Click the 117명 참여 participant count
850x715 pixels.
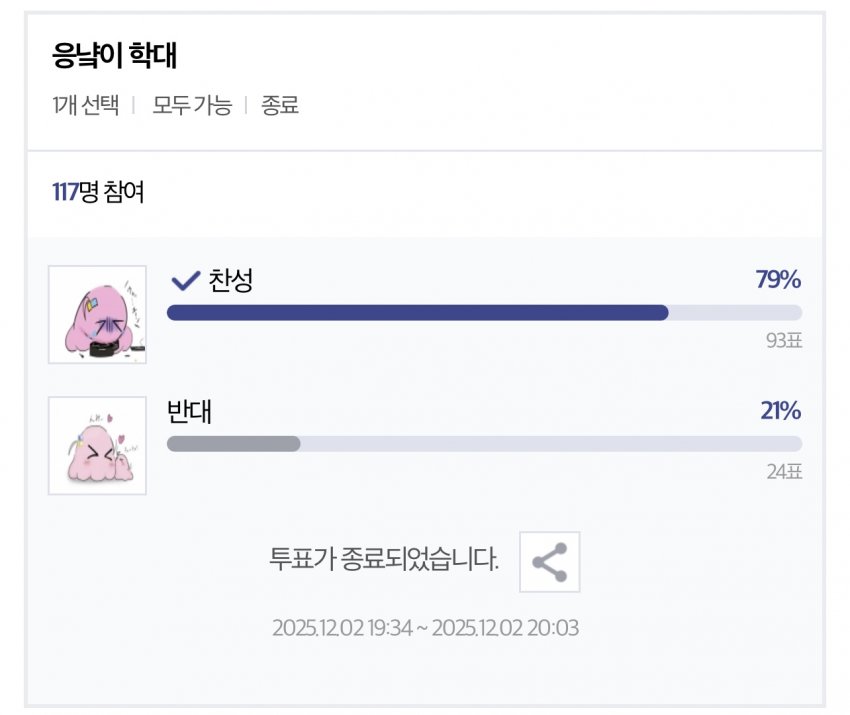coord(98,192)
